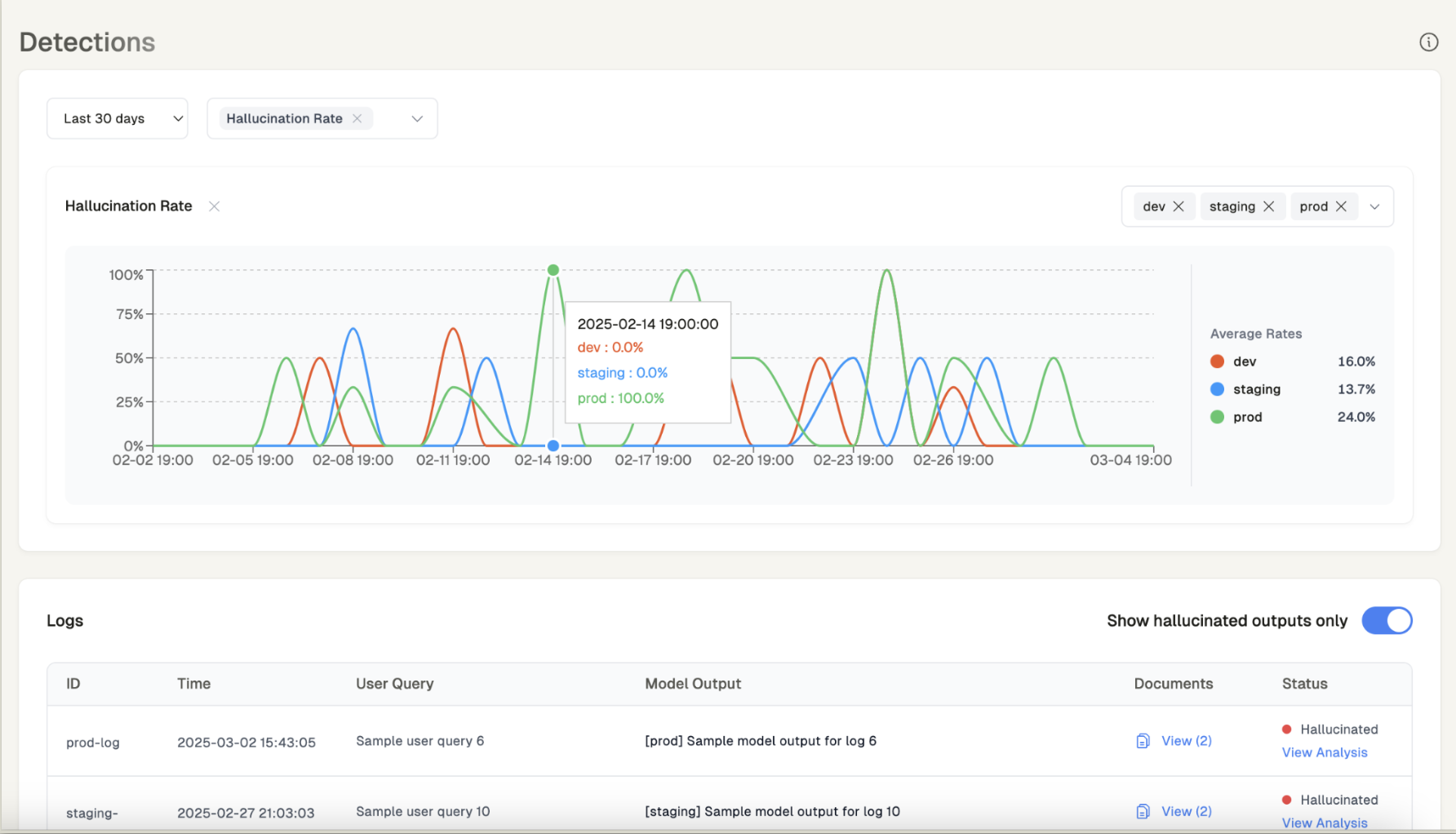1456x834 pixels.
Task: Click the 100% y-axis label
Action: coord(126,275)
